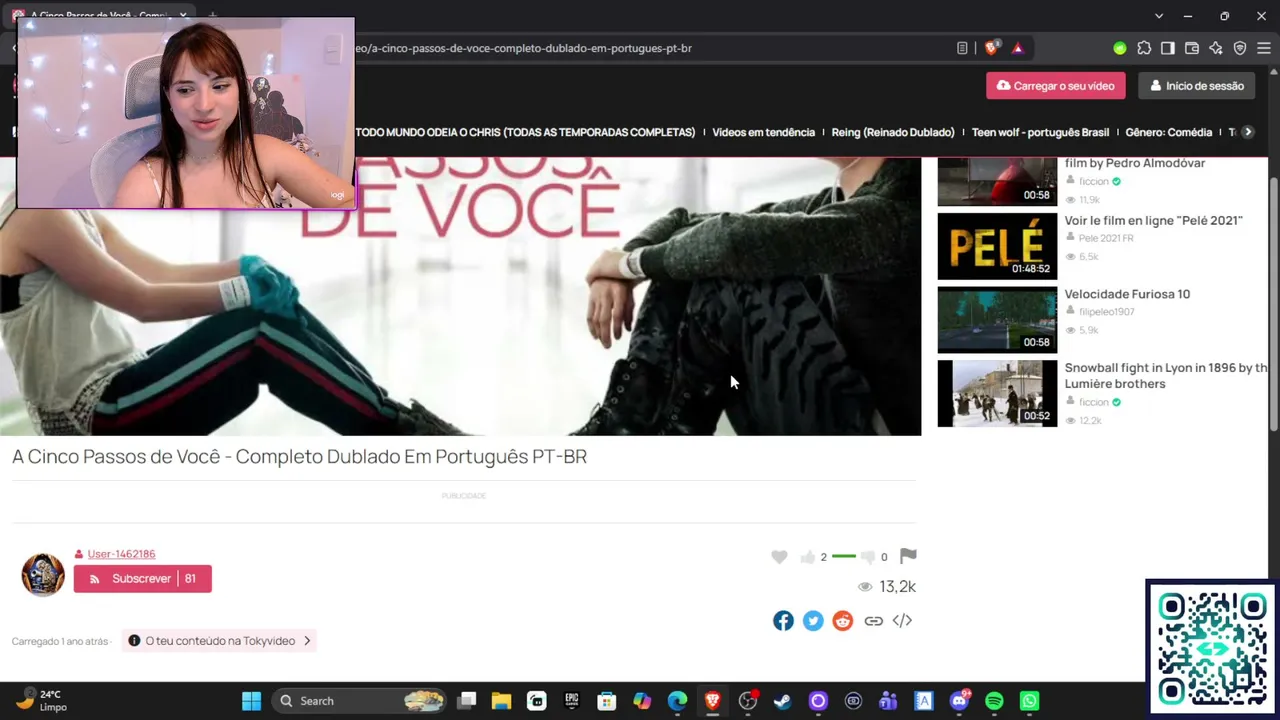
Task: Open 'Velocidade Furiosa 10' video title
Action: click(x=1127, y=294)
